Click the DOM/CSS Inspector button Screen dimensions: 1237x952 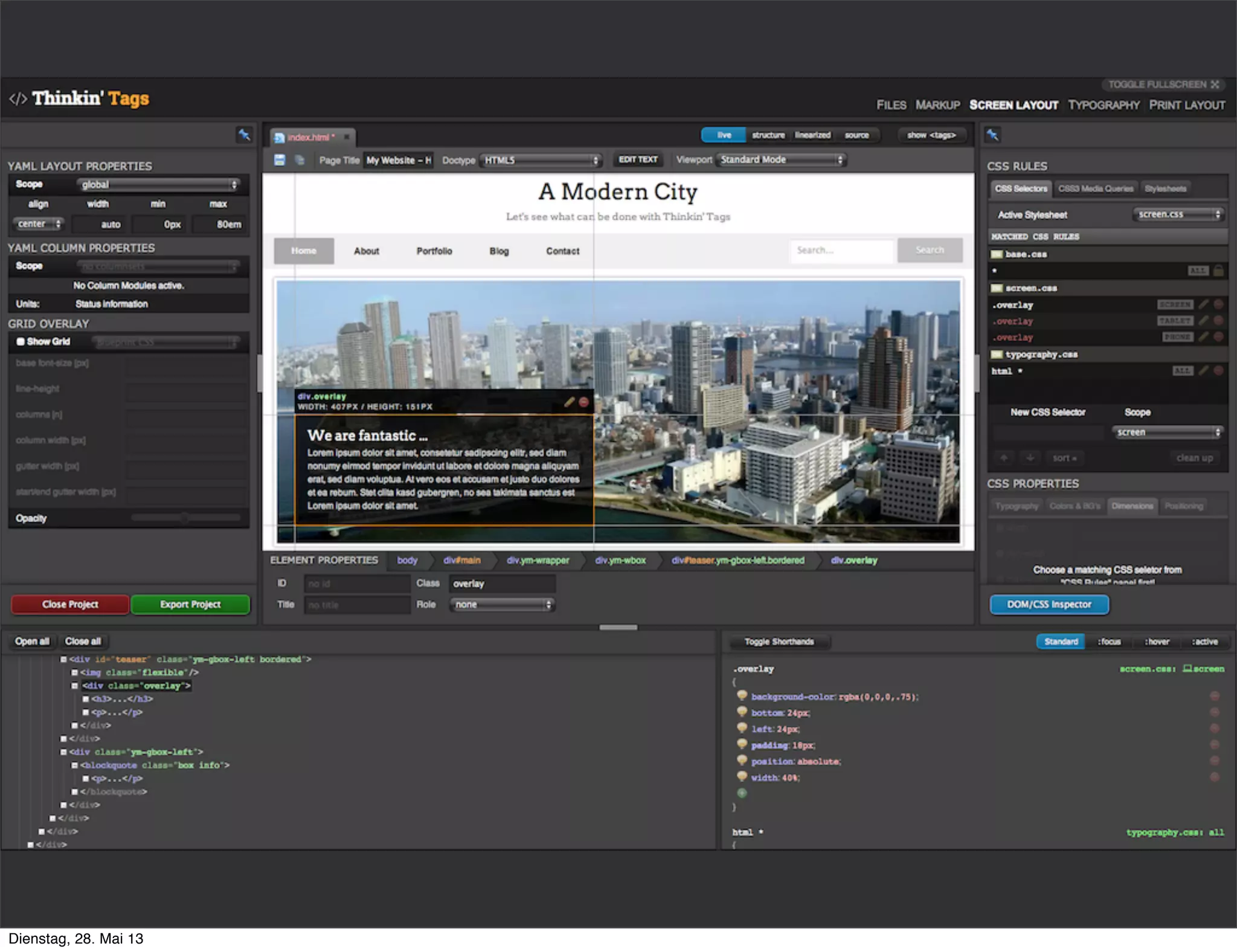pyautogui.click(x=1049, y=604)
